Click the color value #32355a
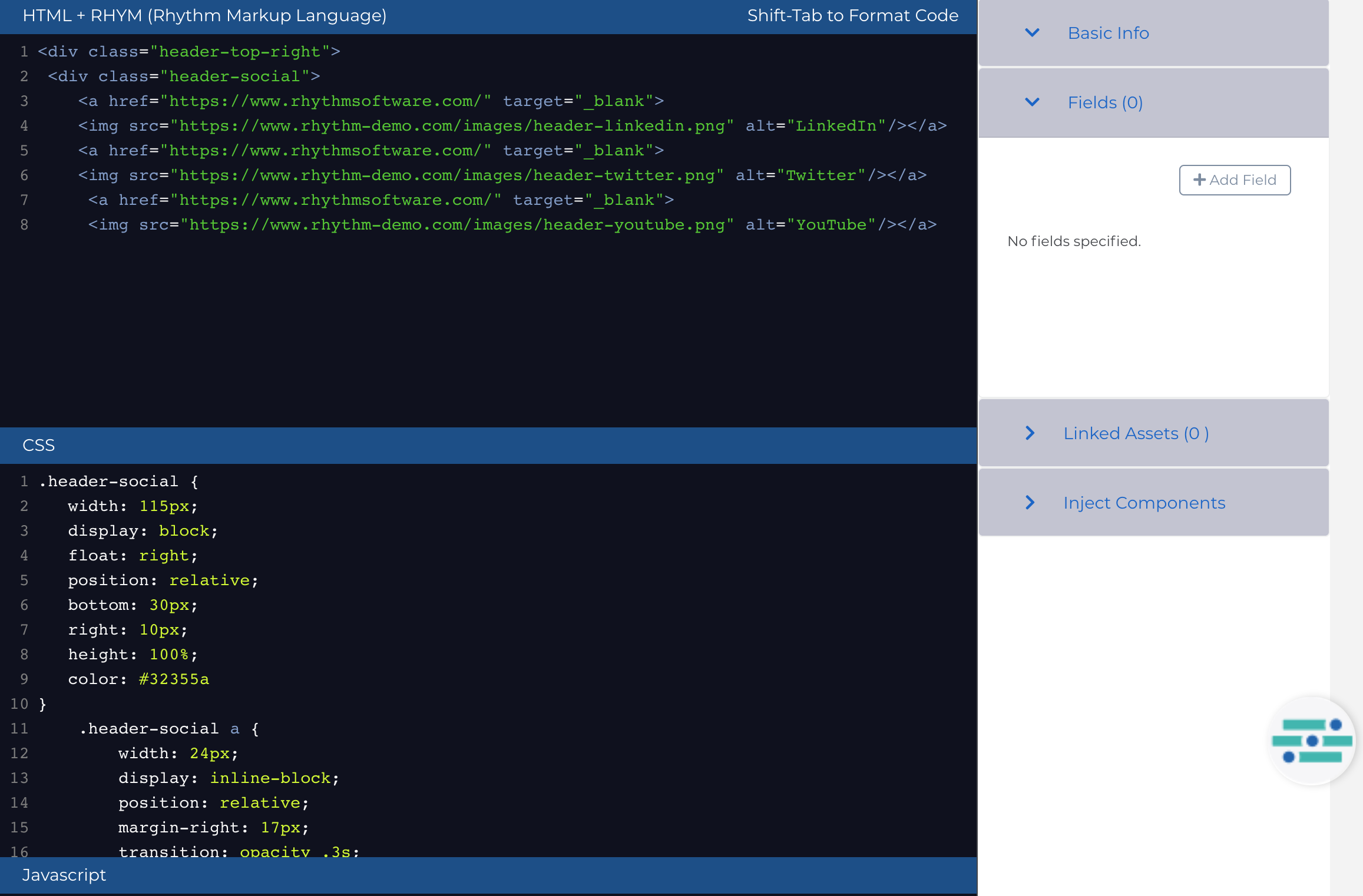The image size is (1363, 896). 174,679
